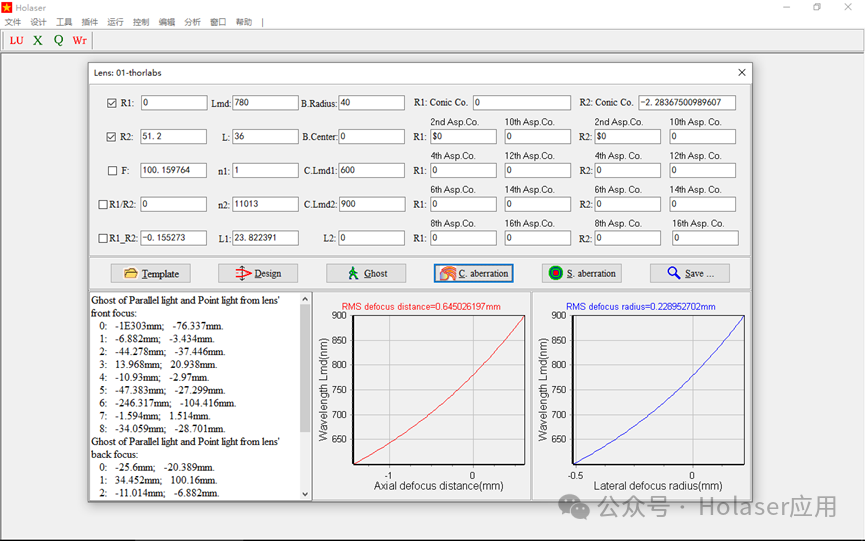Viewport: 865px width, 541px height.
Task: Click ghost list scrollbar down arrow
Action: tap(305, 494)
